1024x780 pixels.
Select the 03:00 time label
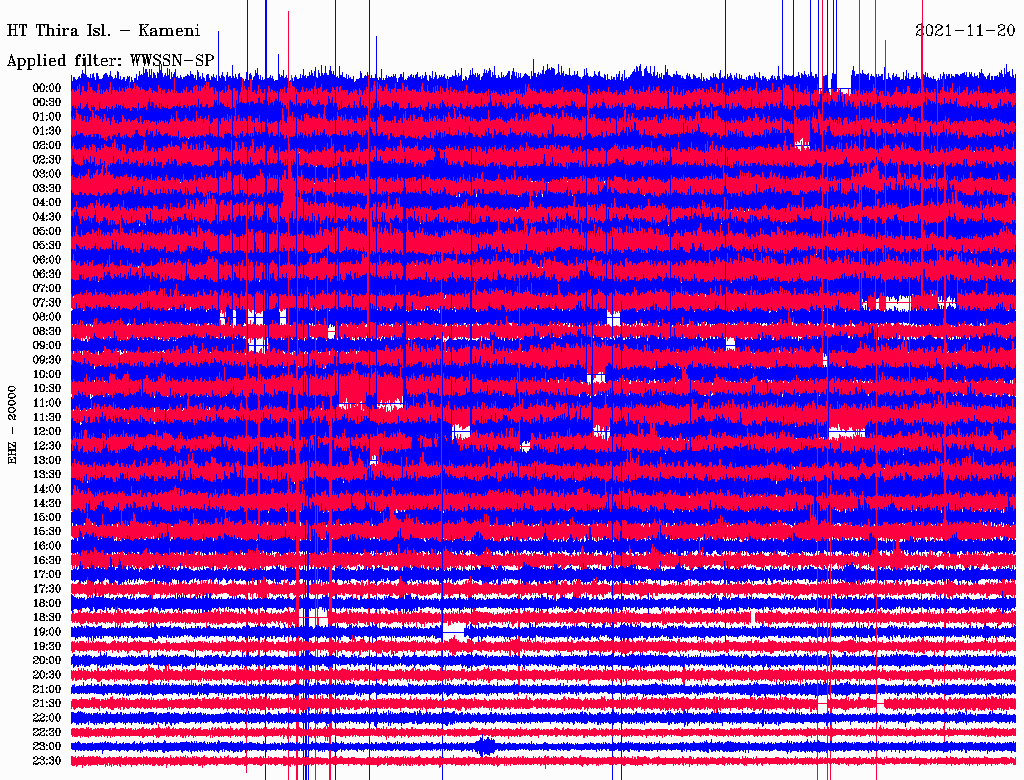(x=46, y=174)
